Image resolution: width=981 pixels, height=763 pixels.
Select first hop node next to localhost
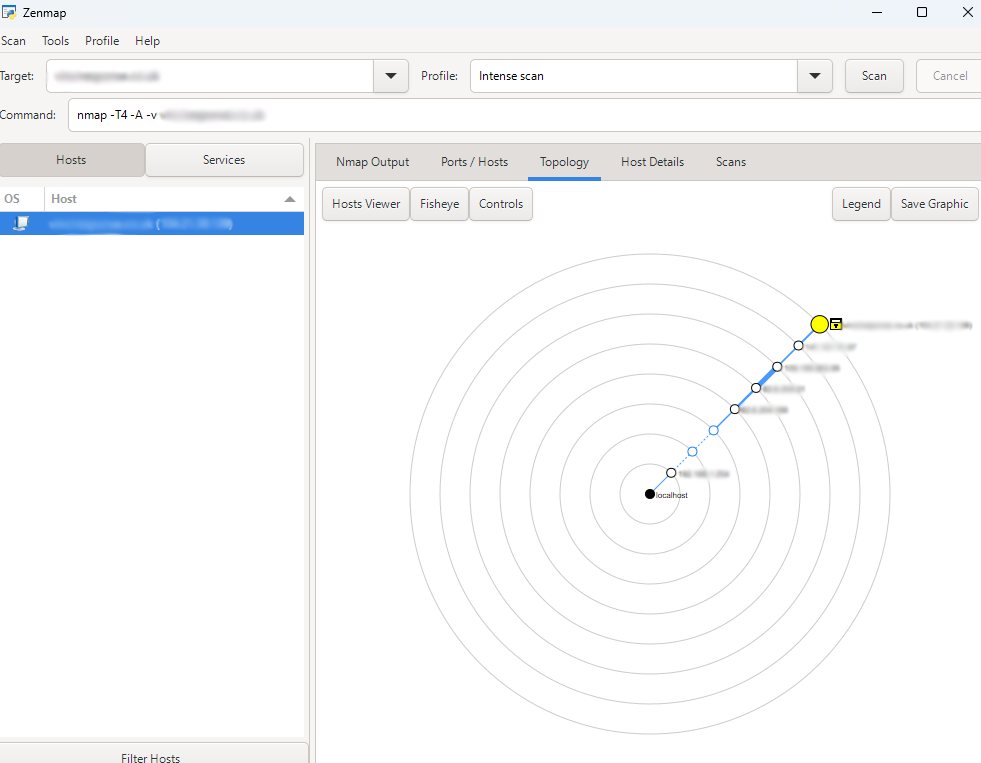(x=671, y=473)
